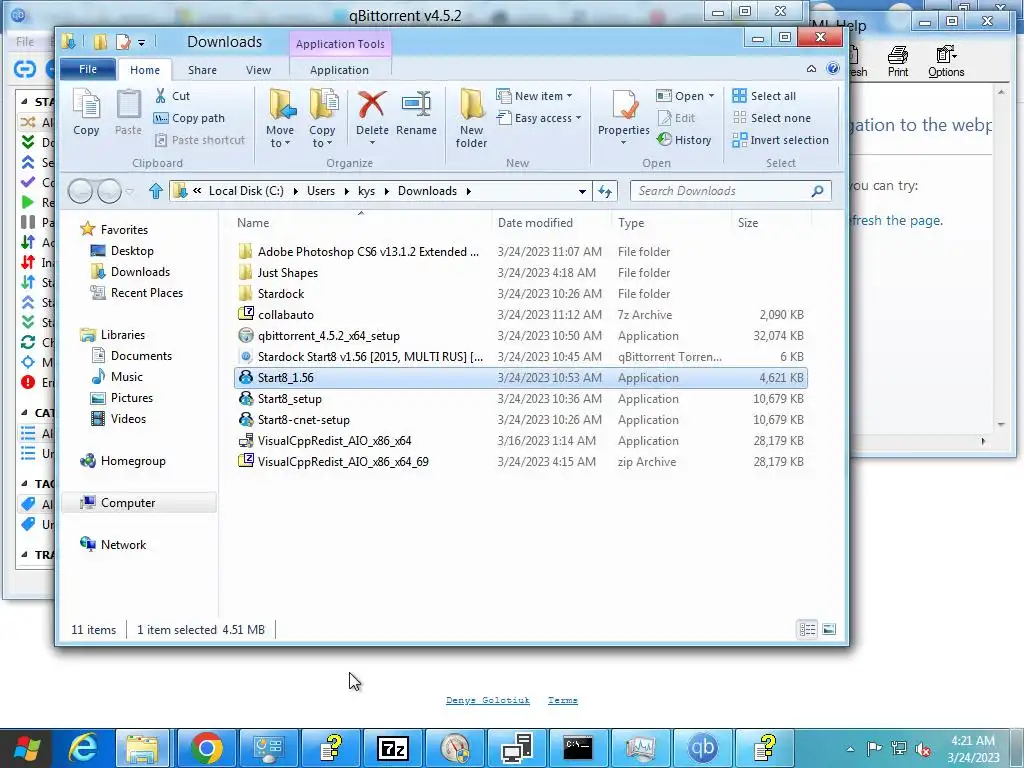Screen dimensions: 1024x768
Task: Click Invert selection in ribbon
Action: [x=781, y=140]
